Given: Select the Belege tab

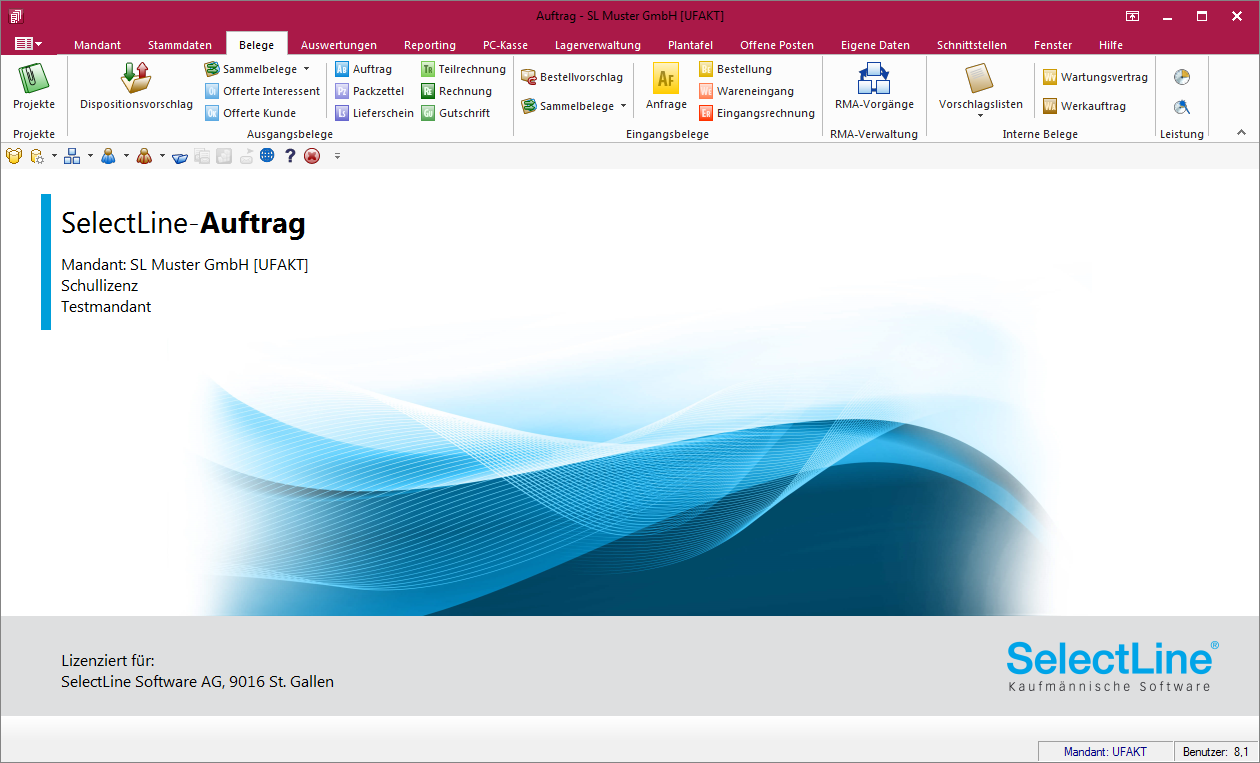Looking at the screenshot, I should coord(257,45).
